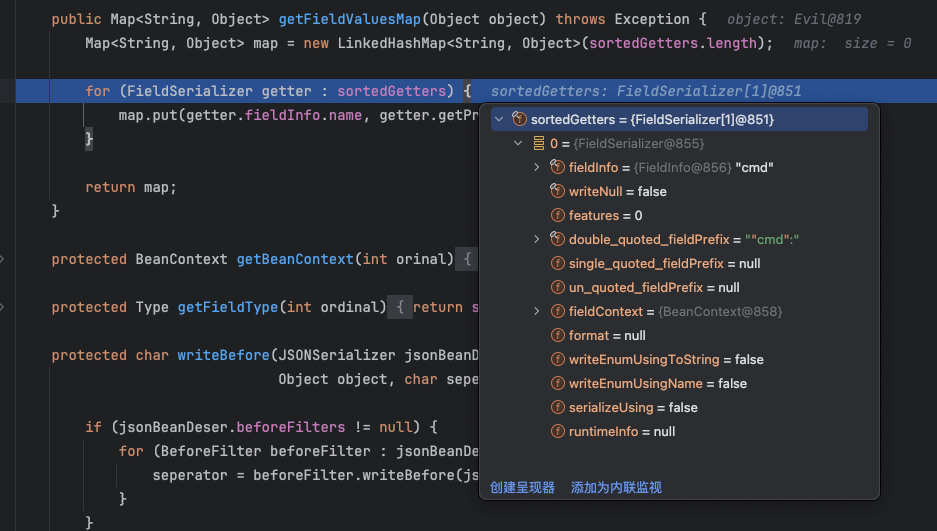The image size is (937, 531).
Task: Expand folded body of getBeanContext method
Action: point(464,259)
